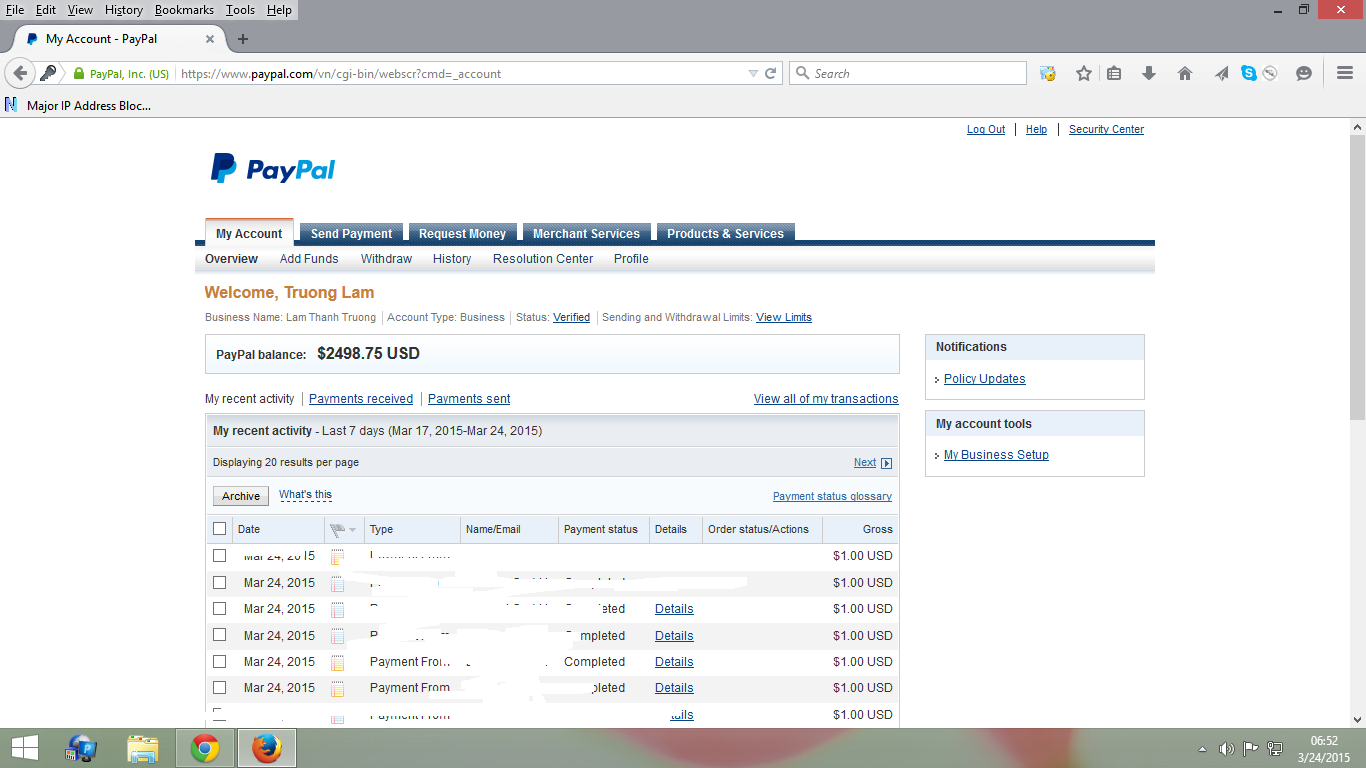
Task: Click the scrollbar down arrow
Action: (1357, 719)
